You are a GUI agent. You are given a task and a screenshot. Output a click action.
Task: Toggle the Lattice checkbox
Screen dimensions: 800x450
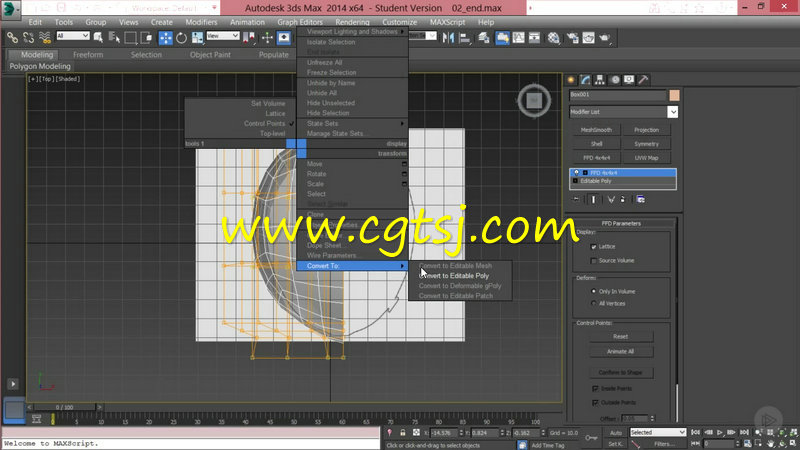593,247
